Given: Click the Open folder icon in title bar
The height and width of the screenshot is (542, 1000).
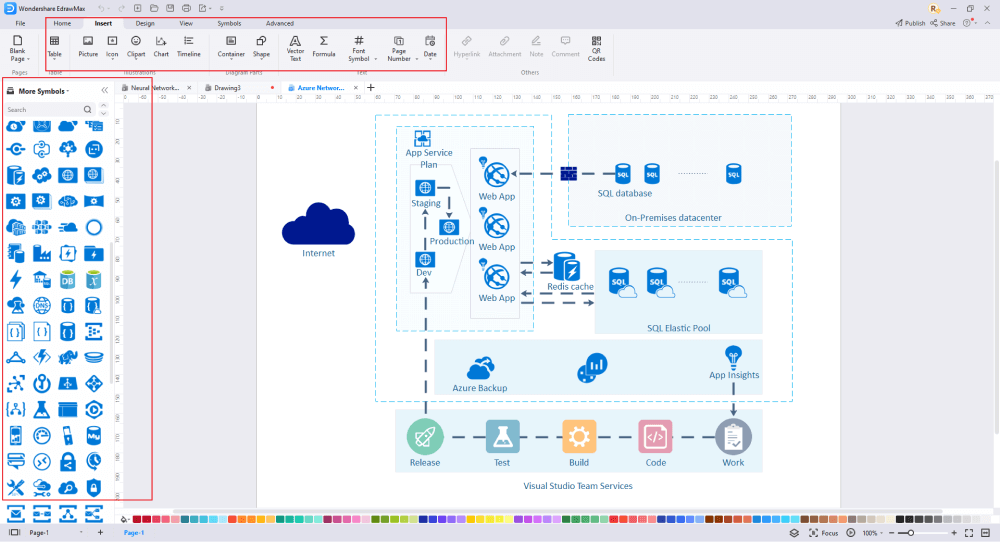Looking at the screenshot, I should (x=154, y=8).
